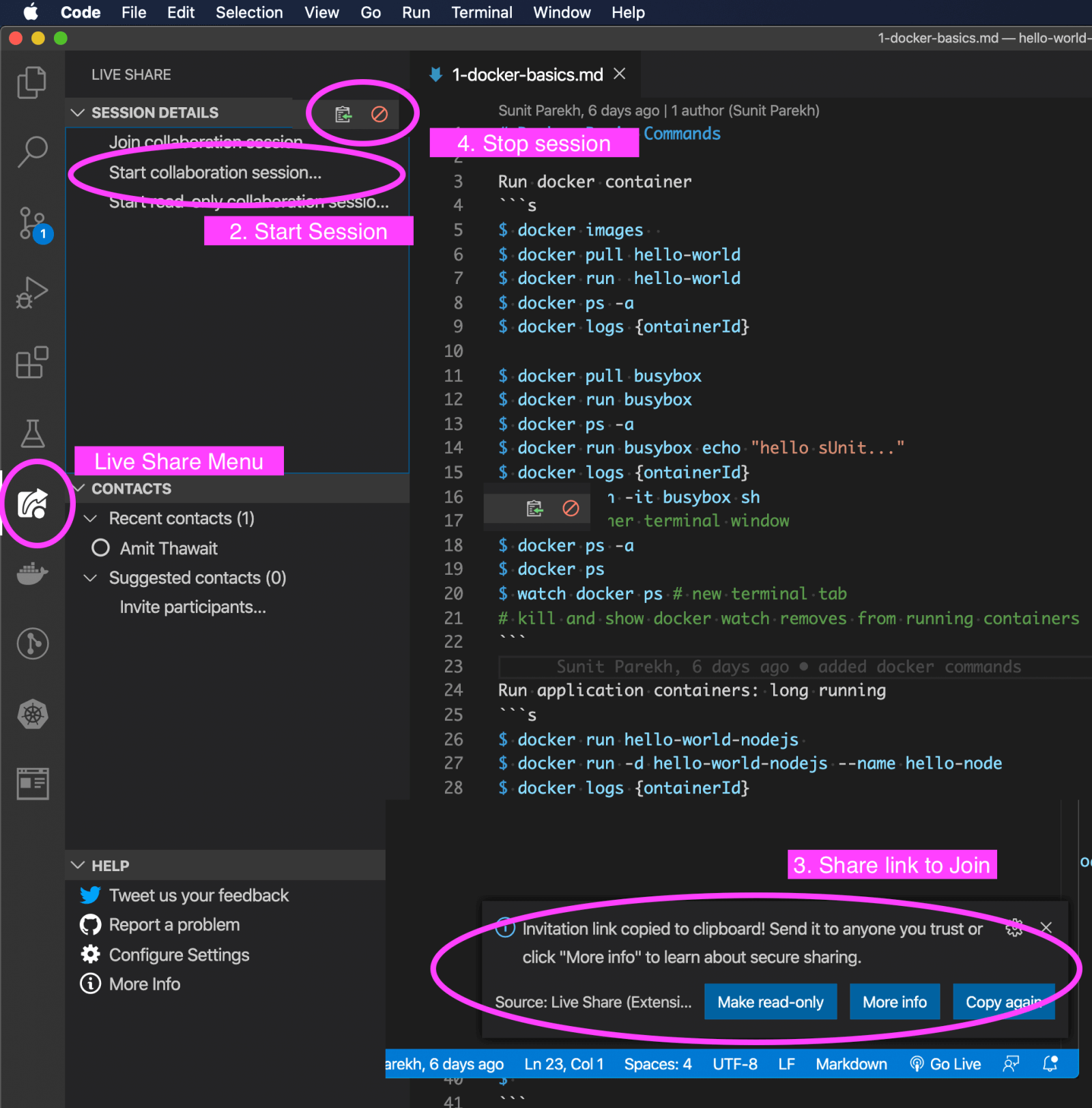Viewport: 1092px width, 1108px height.
Task: Click Go Live in the status bar
Action: coord(945,1064)
